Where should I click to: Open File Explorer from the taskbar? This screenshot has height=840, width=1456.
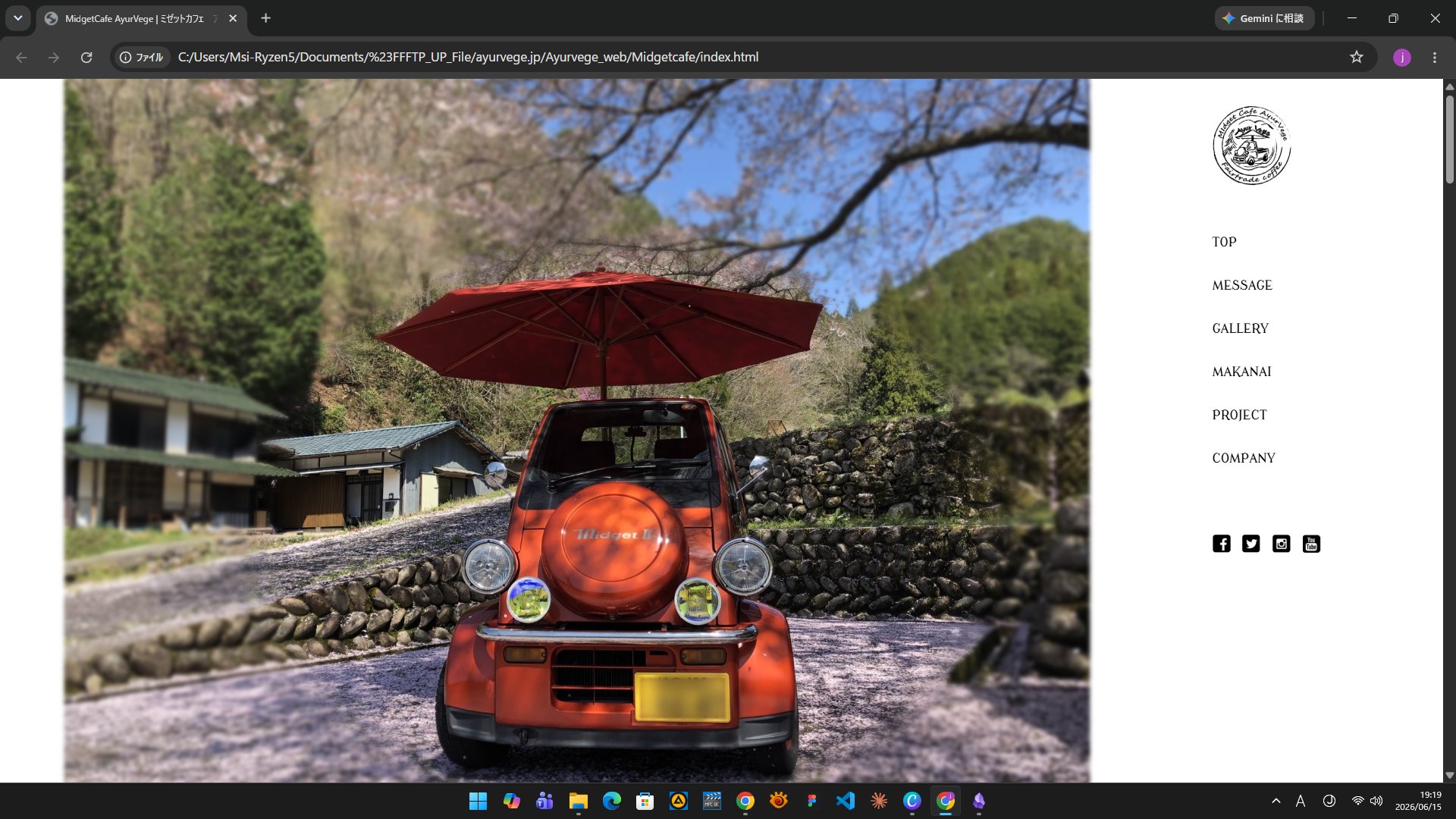coord(578,801)
